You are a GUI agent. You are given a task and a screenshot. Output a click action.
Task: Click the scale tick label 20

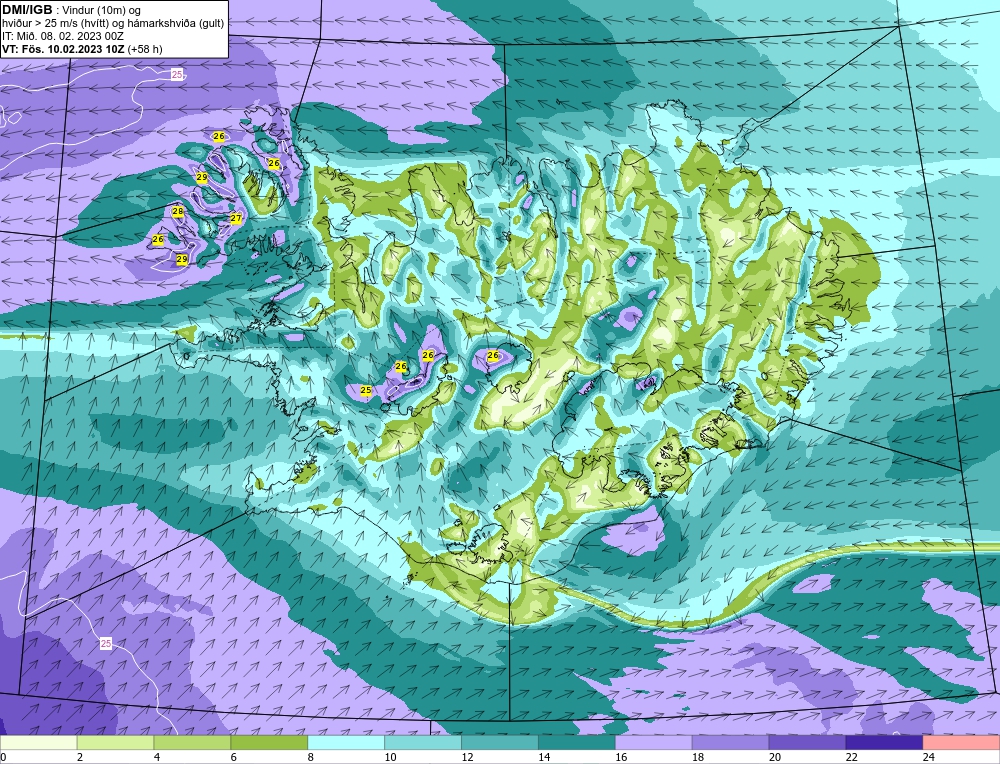pyautogui.click(x=774, y=757)
